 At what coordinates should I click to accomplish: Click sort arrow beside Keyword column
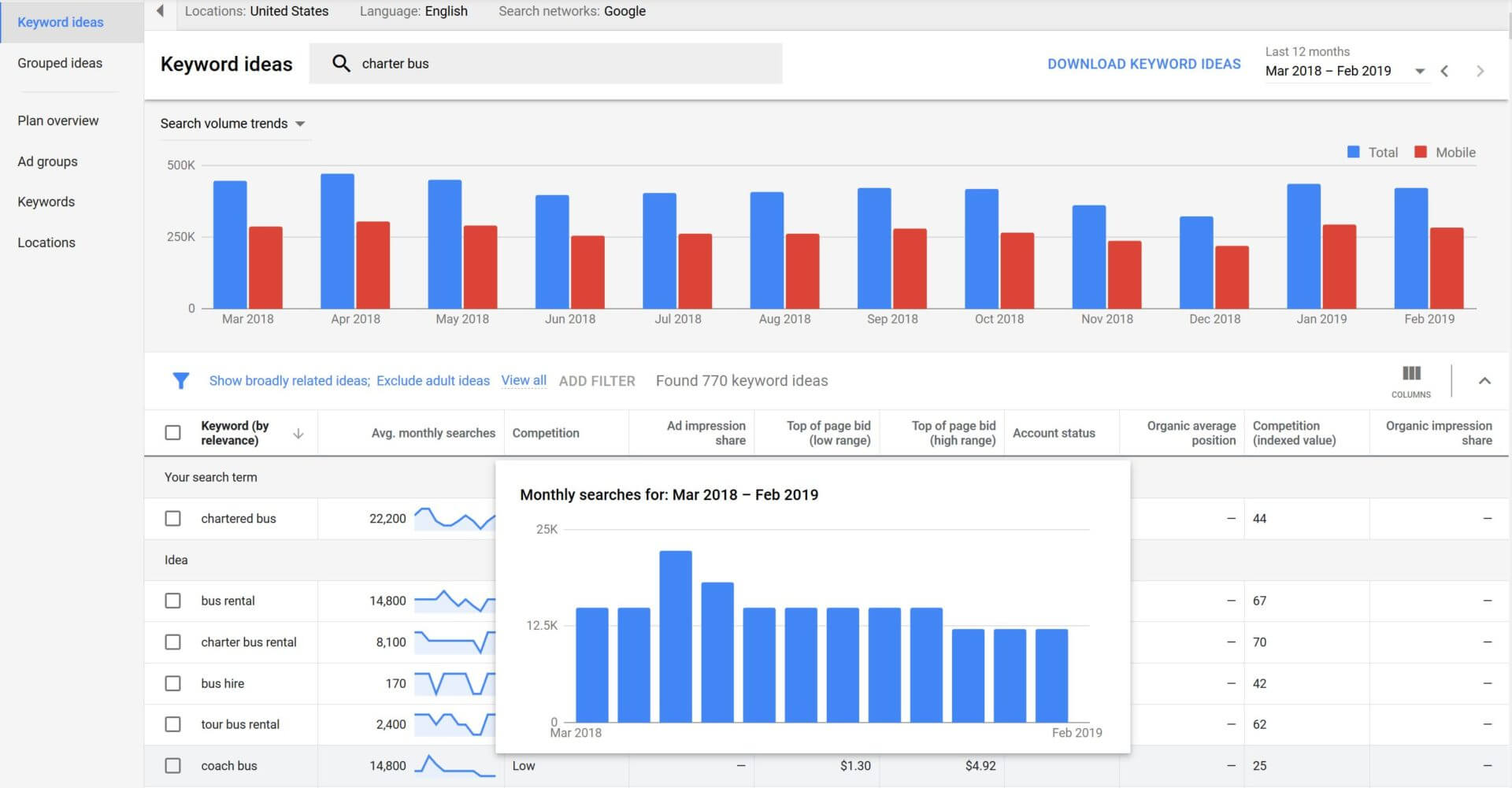point(298,434)
